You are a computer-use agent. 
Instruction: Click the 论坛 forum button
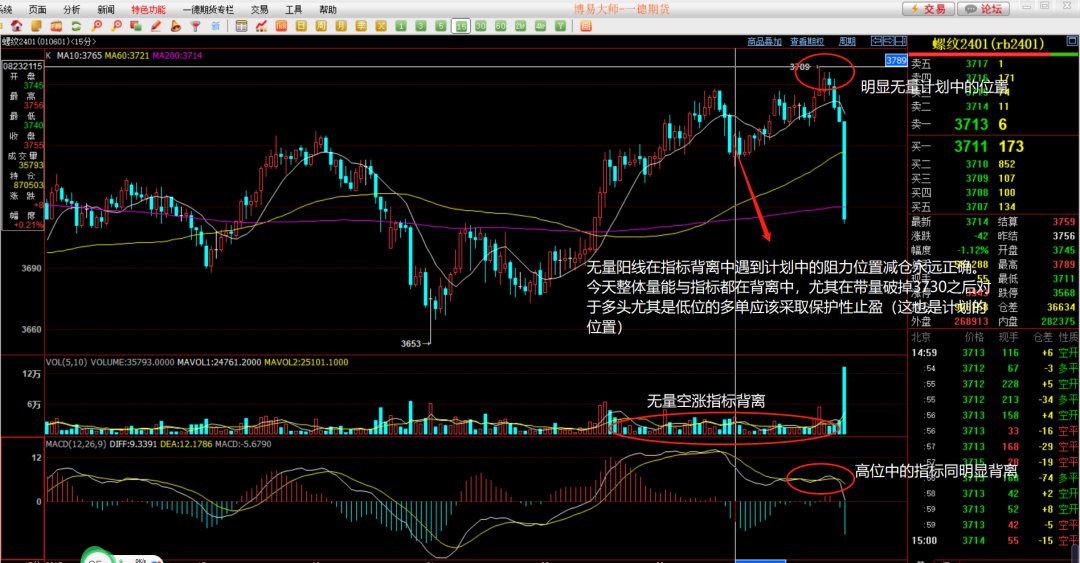pos(984,9)
